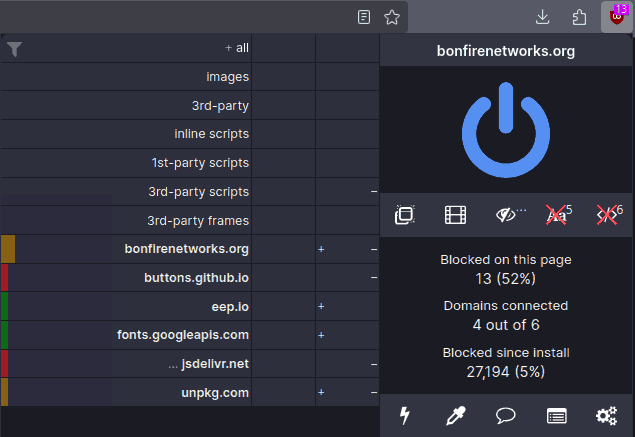Click the filter funnel icon in firewall

coord(15,49)
